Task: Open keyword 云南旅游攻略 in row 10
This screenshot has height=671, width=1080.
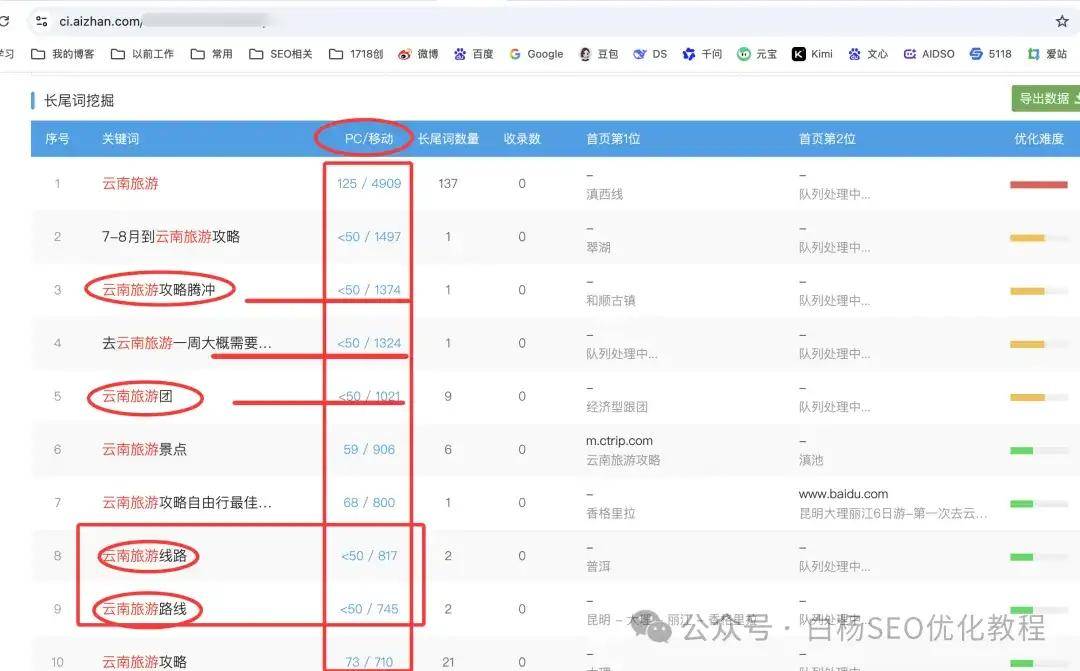Action: (144, 662)
